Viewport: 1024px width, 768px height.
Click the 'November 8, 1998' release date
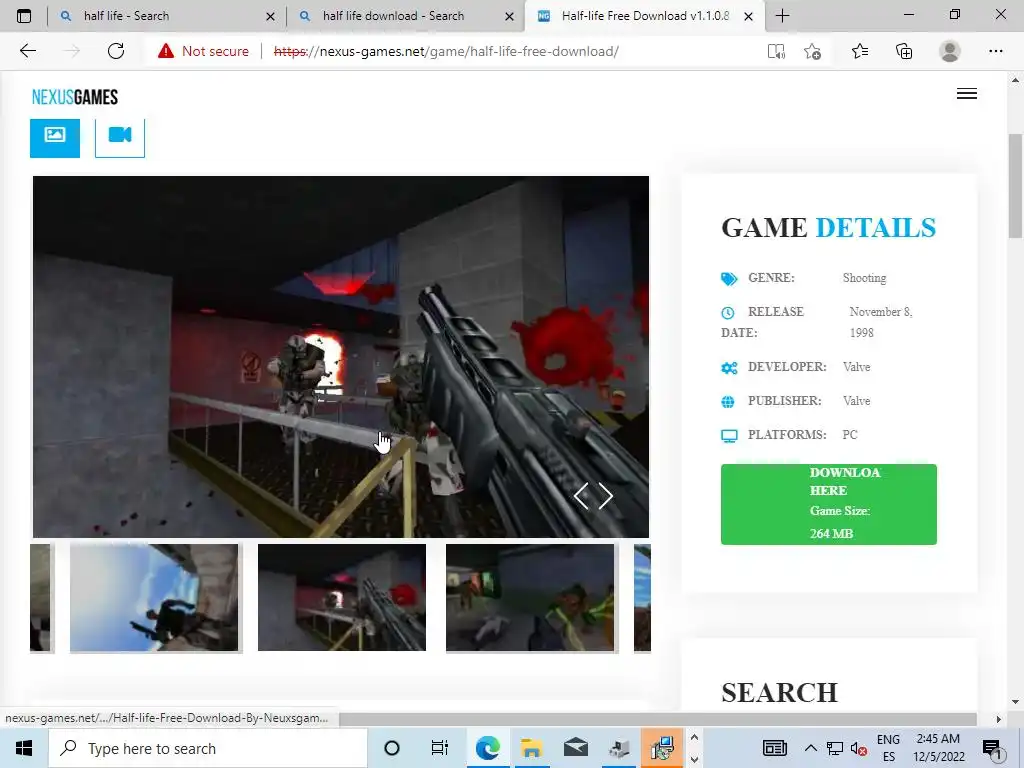point(880,322)
